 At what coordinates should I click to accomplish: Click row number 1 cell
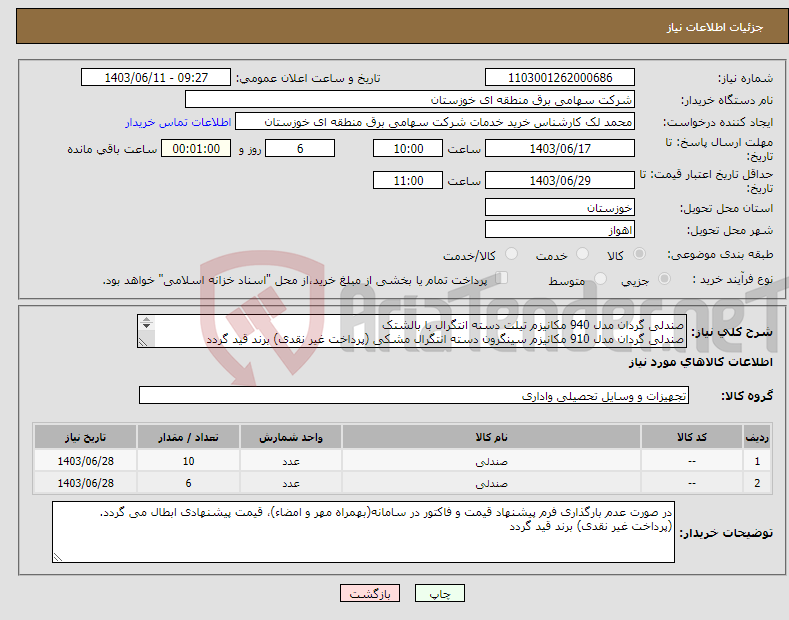point(757,461)
